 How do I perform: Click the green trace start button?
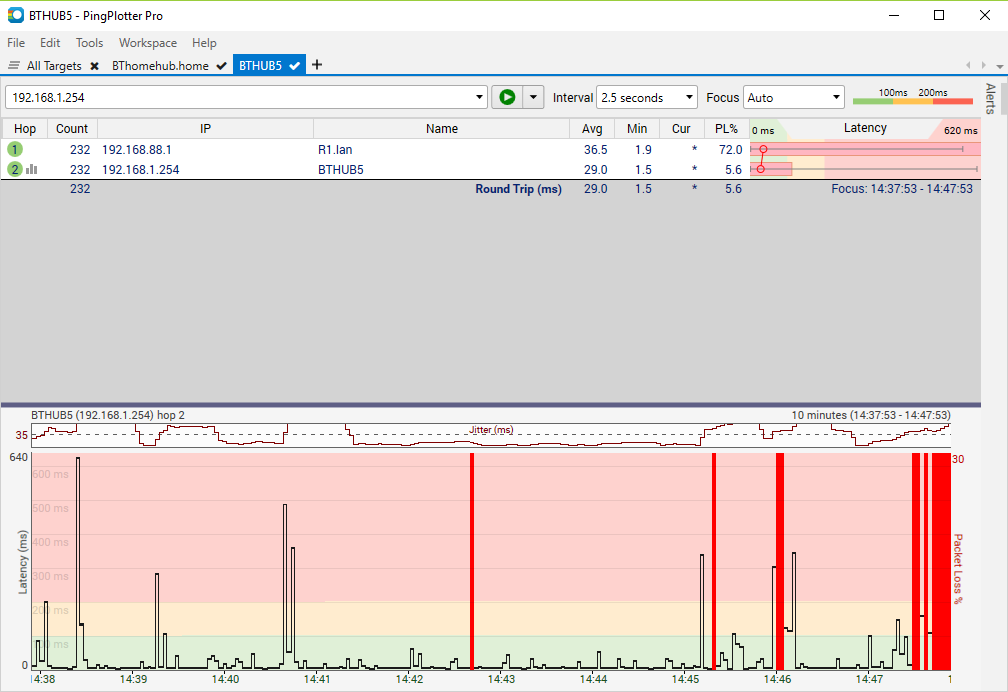[508, 97]
